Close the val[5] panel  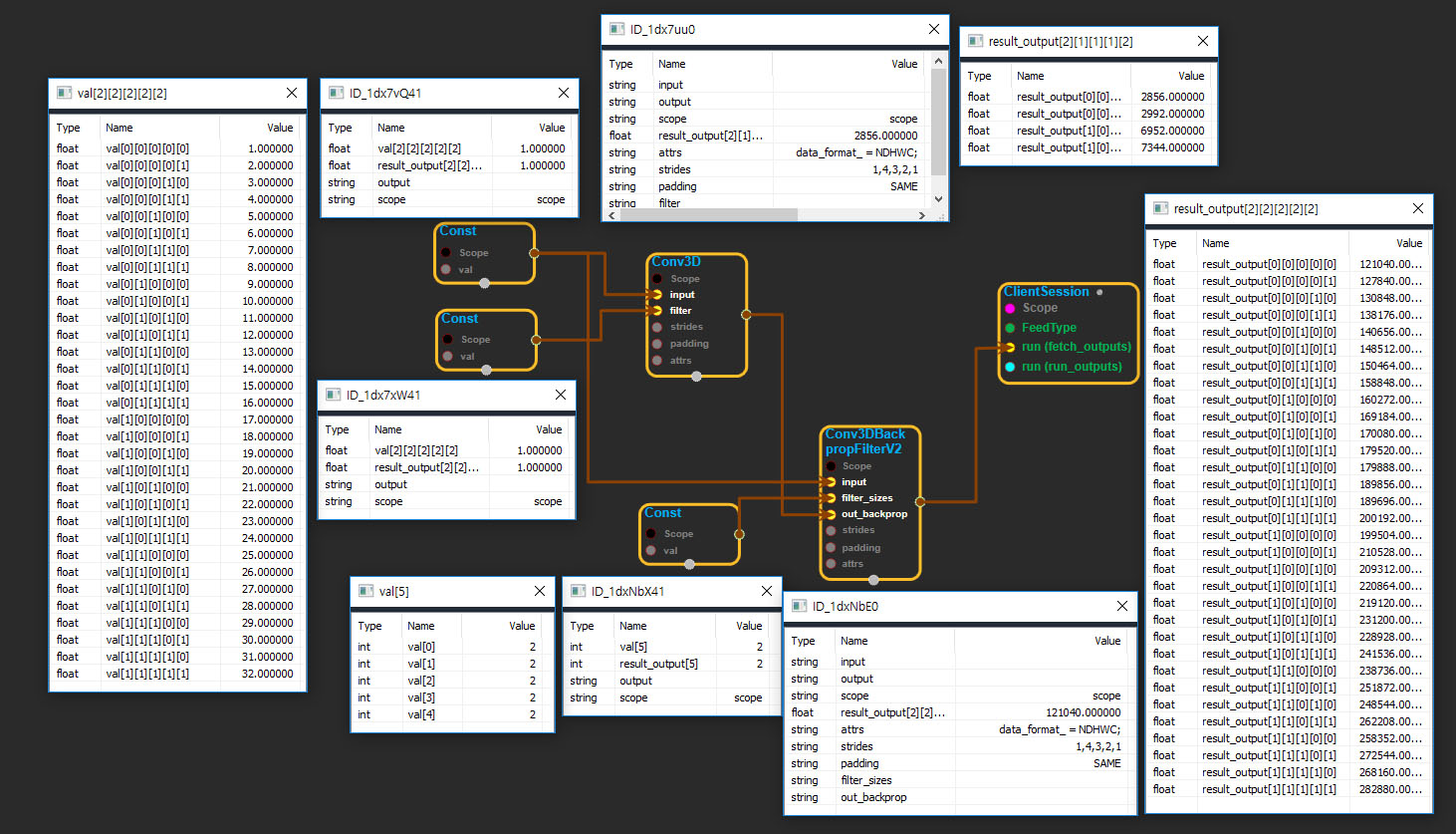coord(540,591)
